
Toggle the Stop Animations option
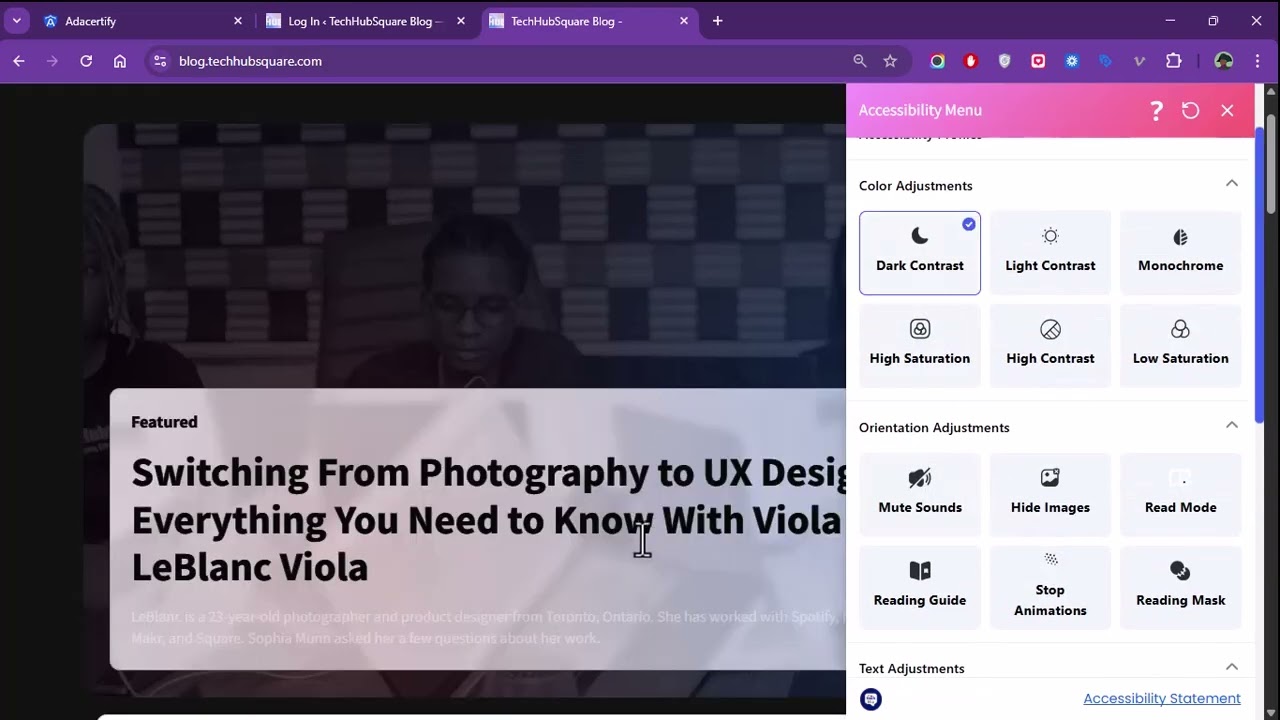1050,588
